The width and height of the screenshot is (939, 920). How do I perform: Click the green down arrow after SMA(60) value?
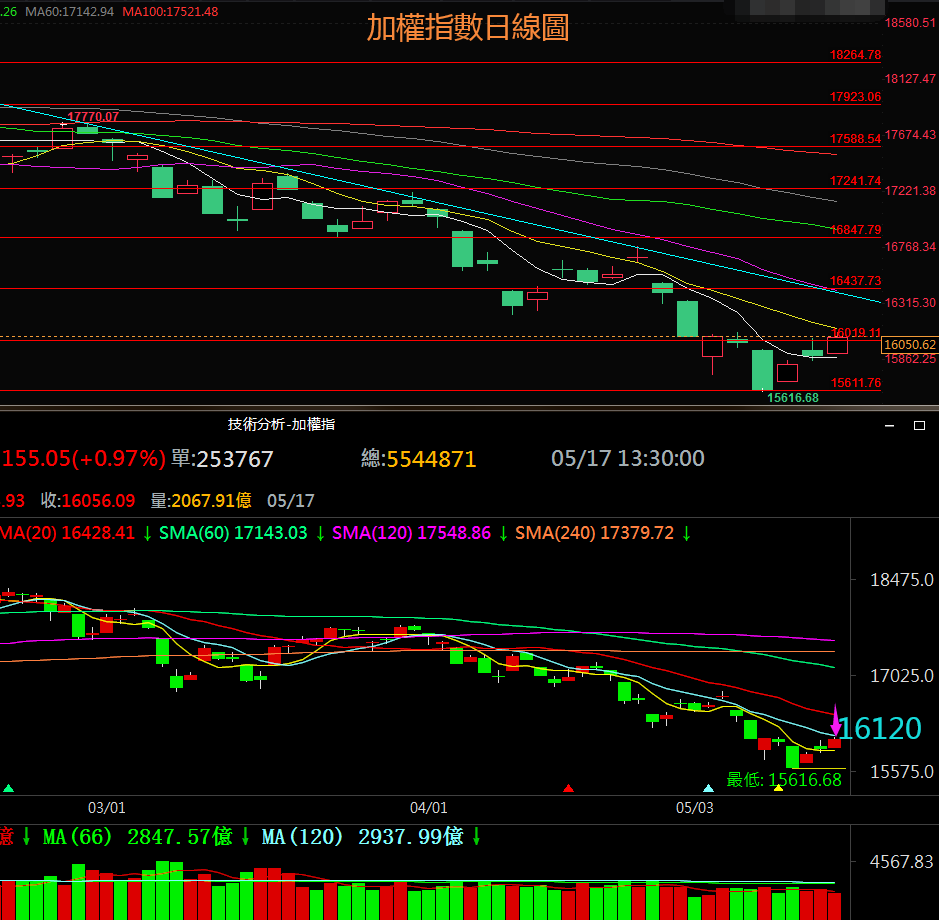320,533
